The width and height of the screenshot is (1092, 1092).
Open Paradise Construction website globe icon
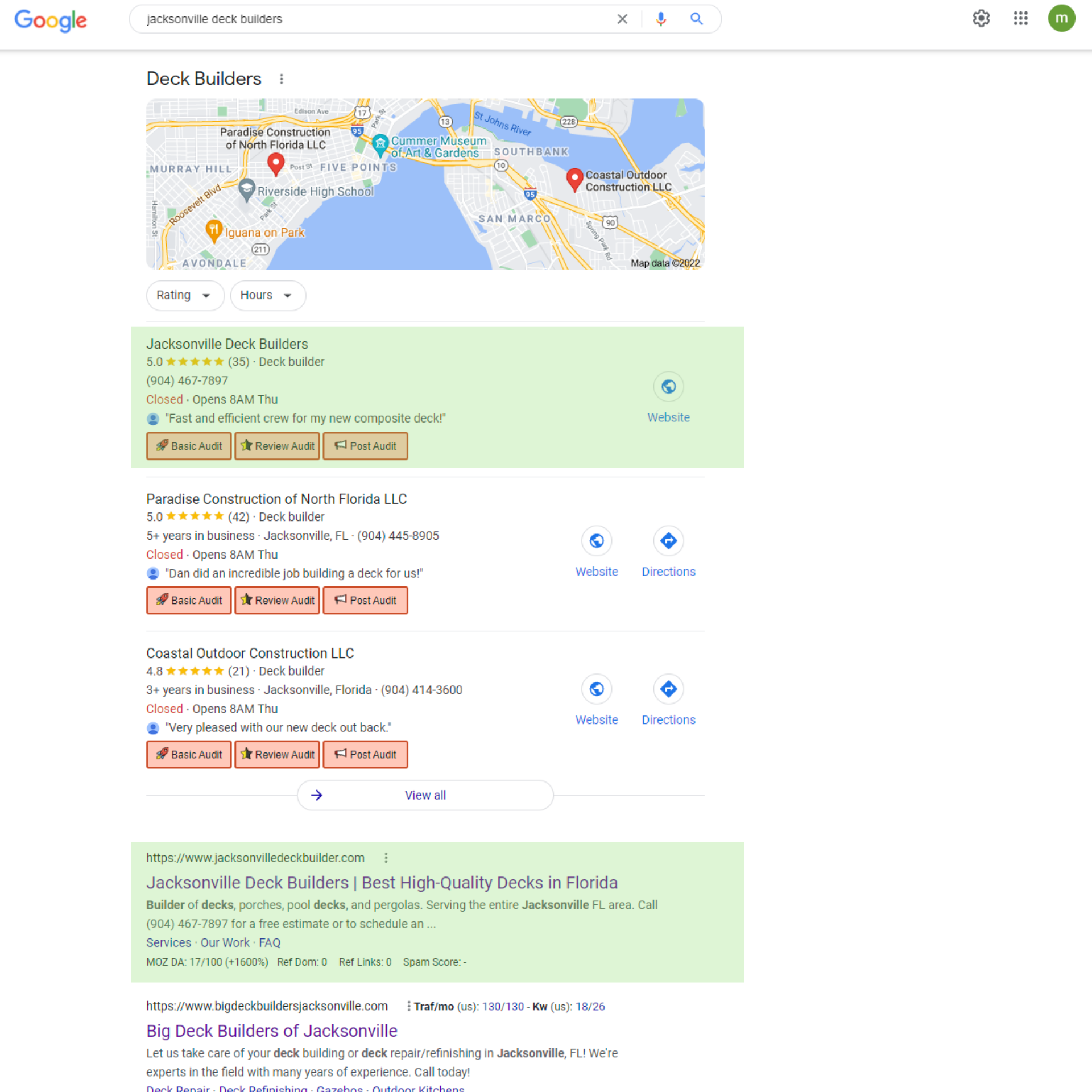(x=597, y=541)
